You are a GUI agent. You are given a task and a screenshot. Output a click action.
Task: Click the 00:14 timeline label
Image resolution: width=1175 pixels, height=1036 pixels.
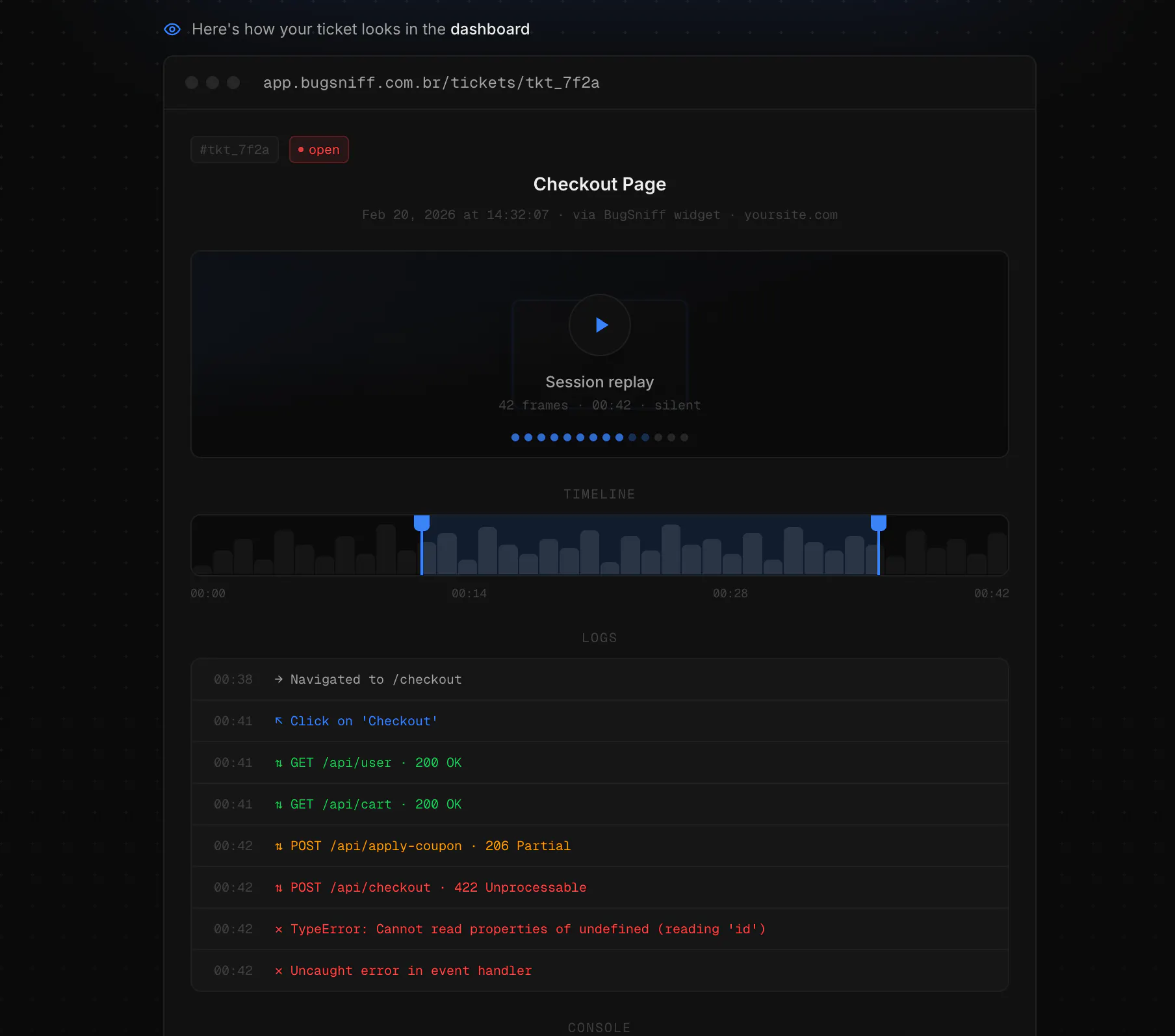coord(469,593)
